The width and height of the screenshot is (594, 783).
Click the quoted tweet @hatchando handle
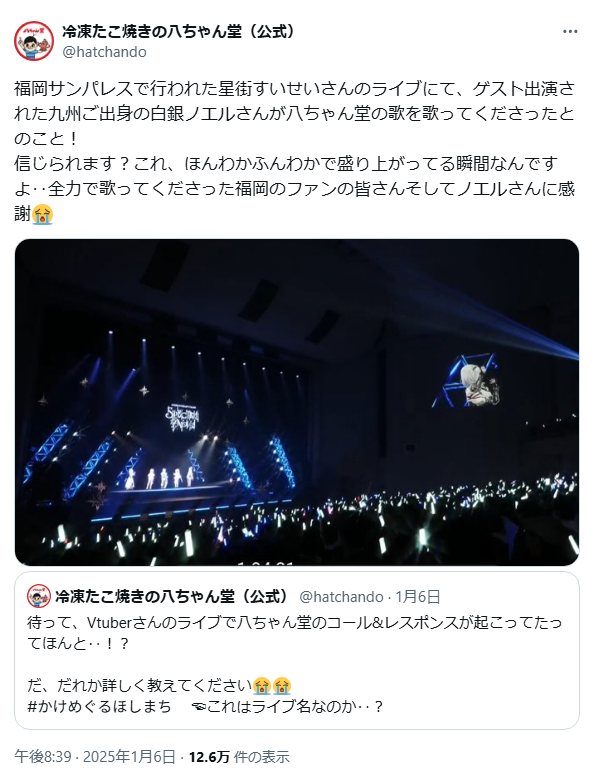[341, 597]
